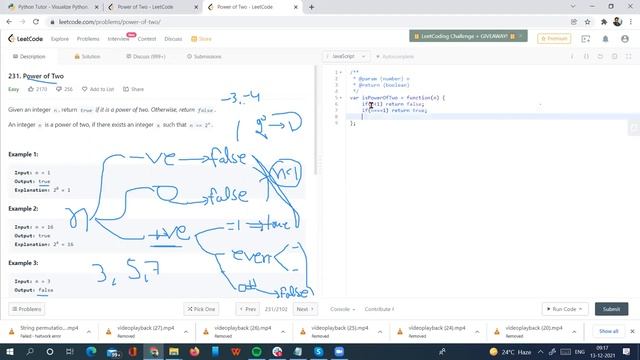Open Windows taskbar search
The height and width of the screenshot is (360, 640).
coord(30,351)
